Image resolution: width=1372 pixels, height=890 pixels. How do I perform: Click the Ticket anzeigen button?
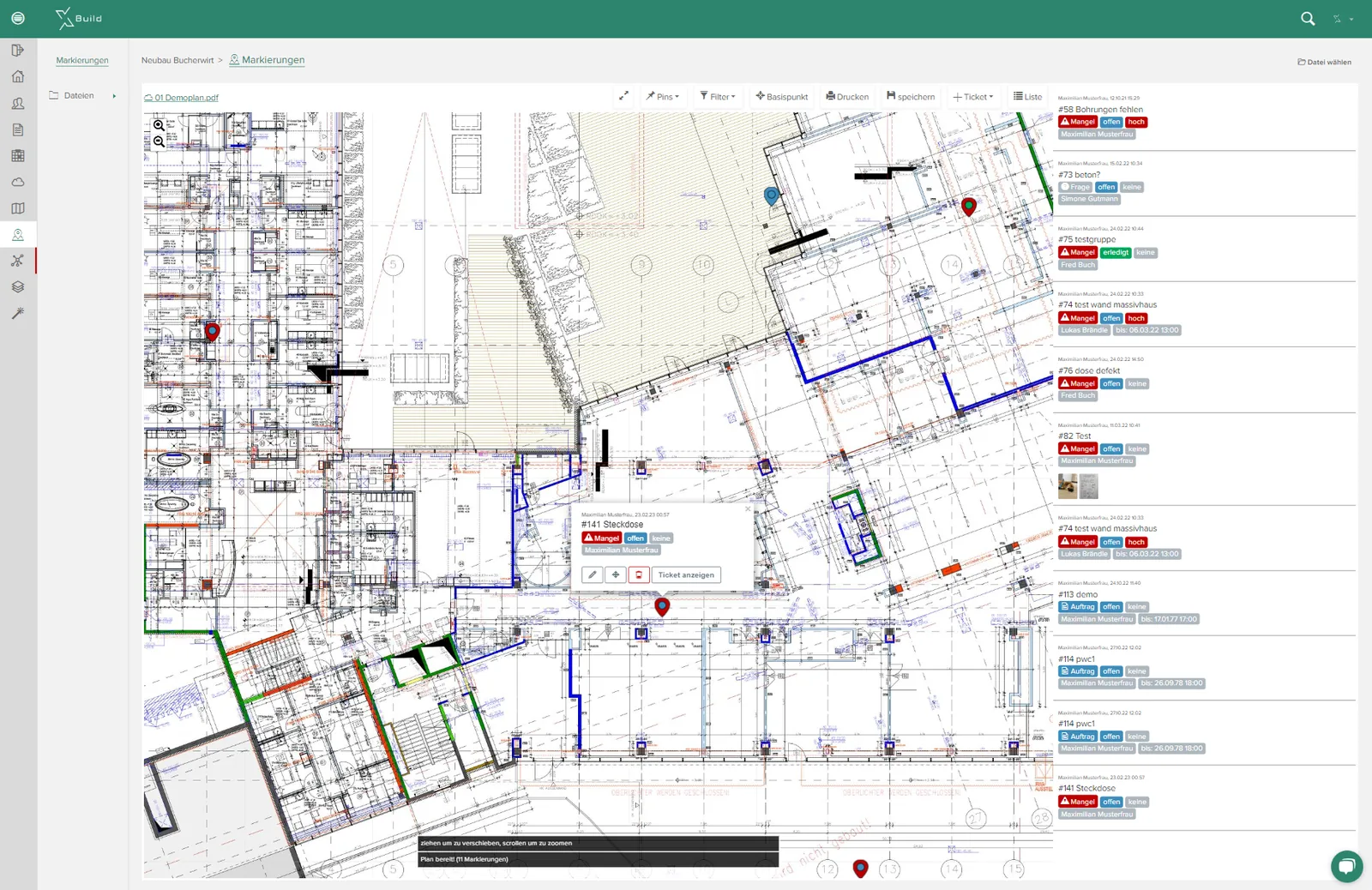coord(686,575)
